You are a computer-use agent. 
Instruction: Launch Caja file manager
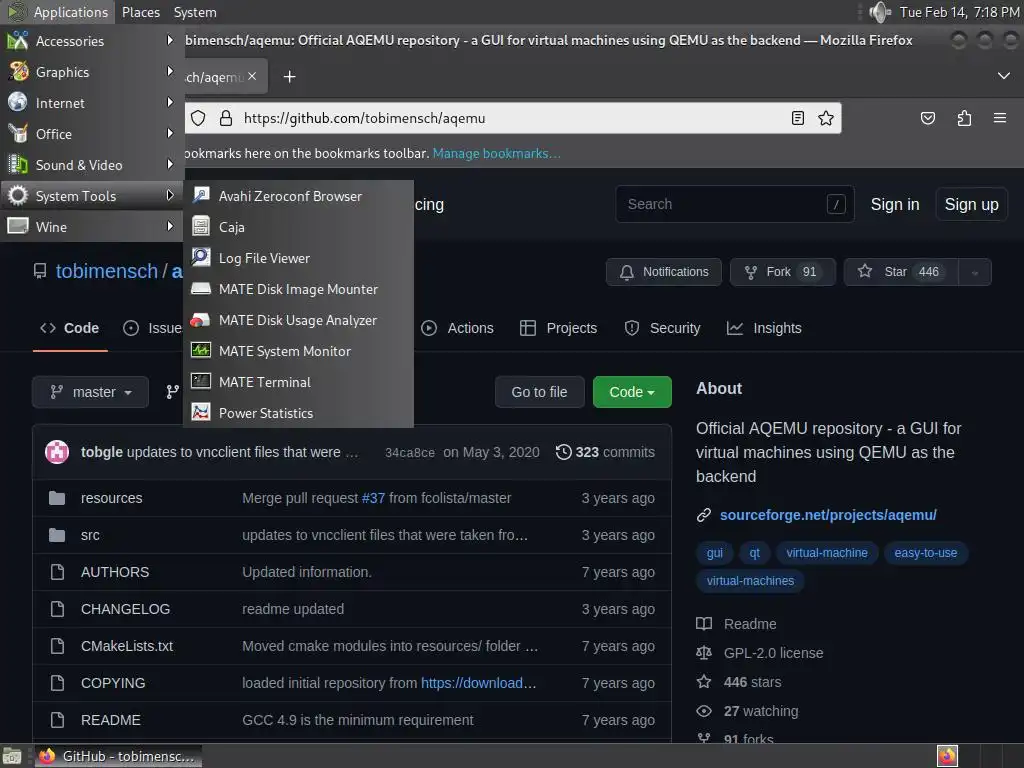point(298,227)
